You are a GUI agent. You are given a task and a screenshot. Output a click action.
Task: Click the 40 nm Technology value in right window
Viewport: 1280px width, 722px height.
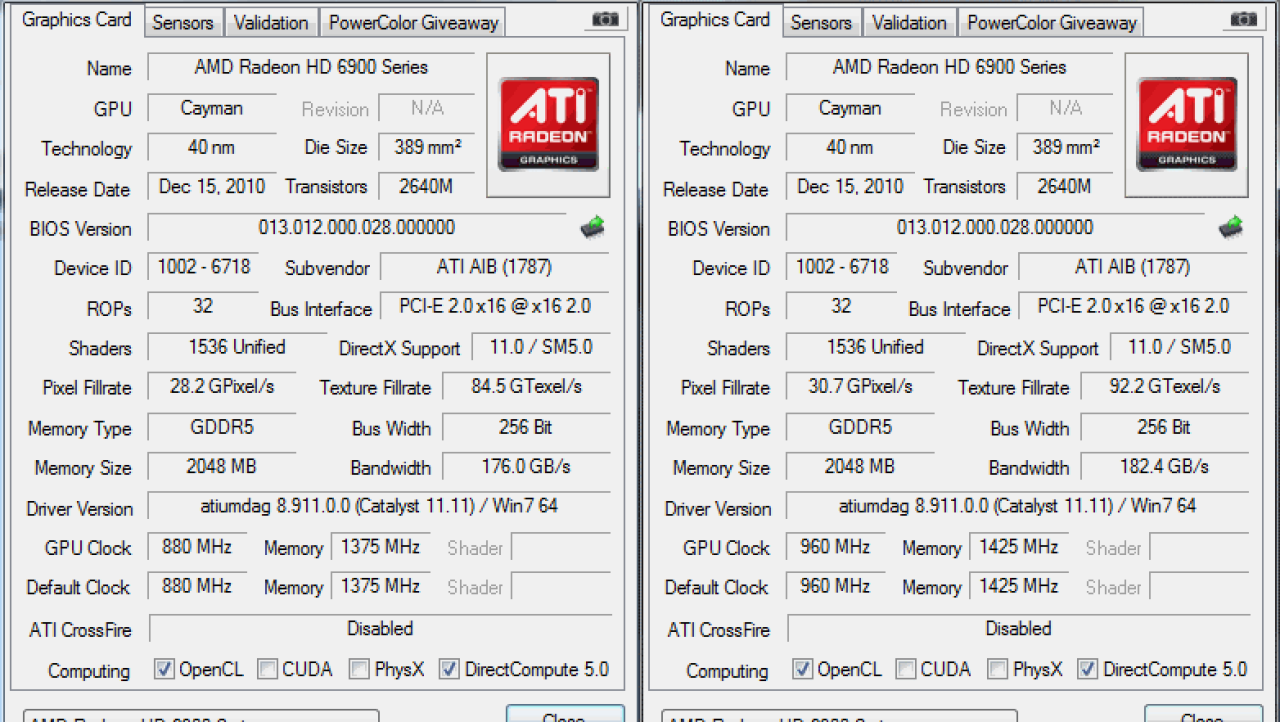(850, 147)
